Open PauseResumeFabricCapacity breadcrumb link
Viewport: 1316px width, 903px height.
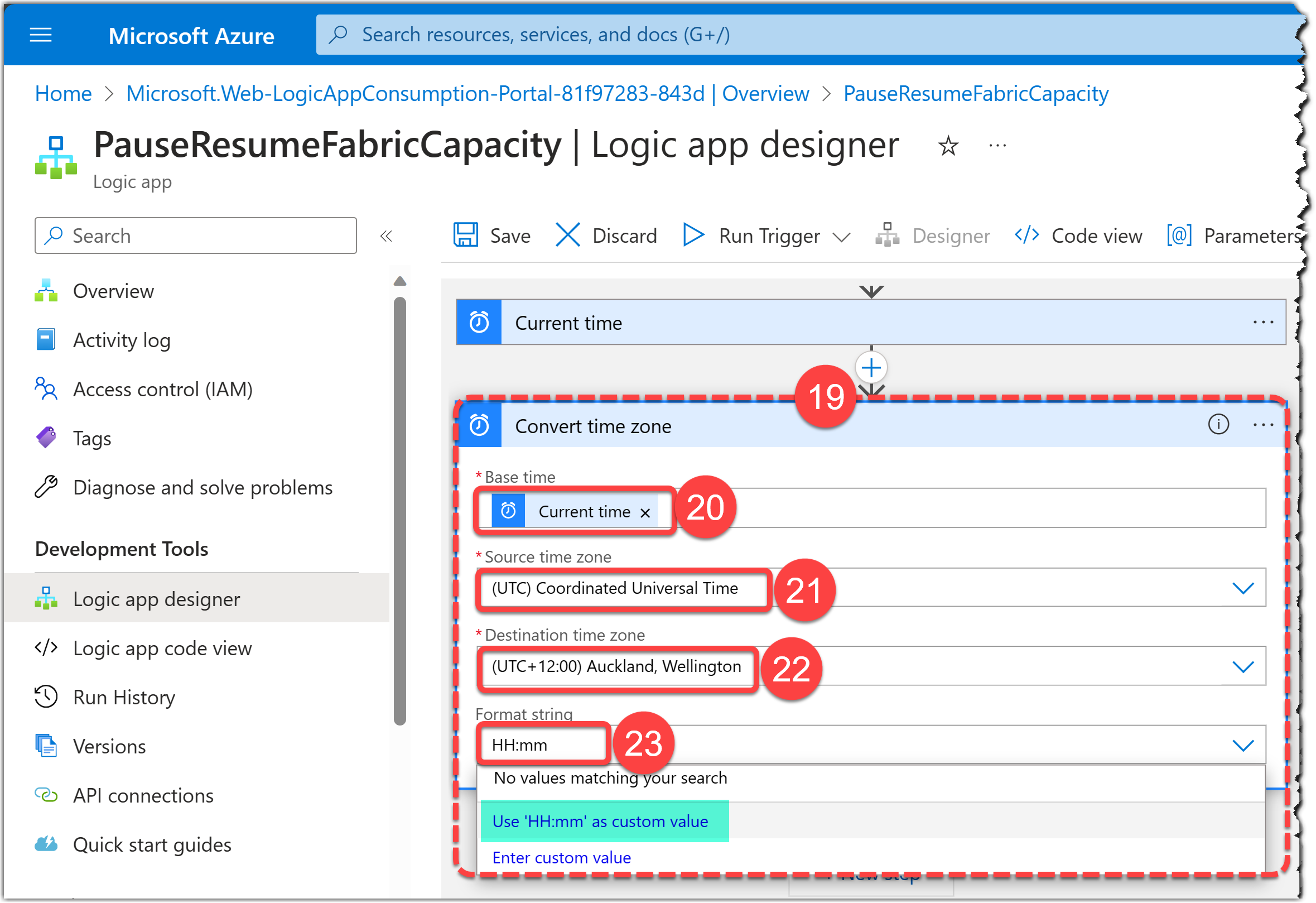[x=976, y=93]
